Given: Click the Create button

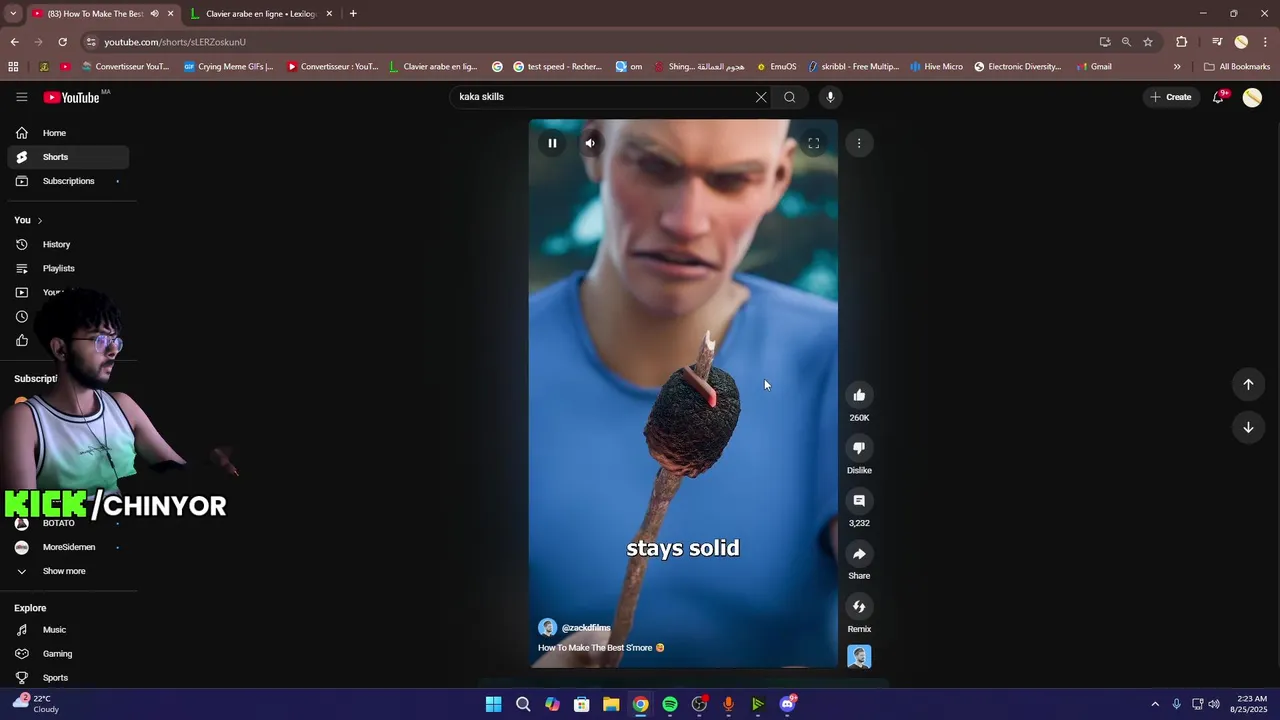Looking at the screenshot, I should tap(1171, 97).
